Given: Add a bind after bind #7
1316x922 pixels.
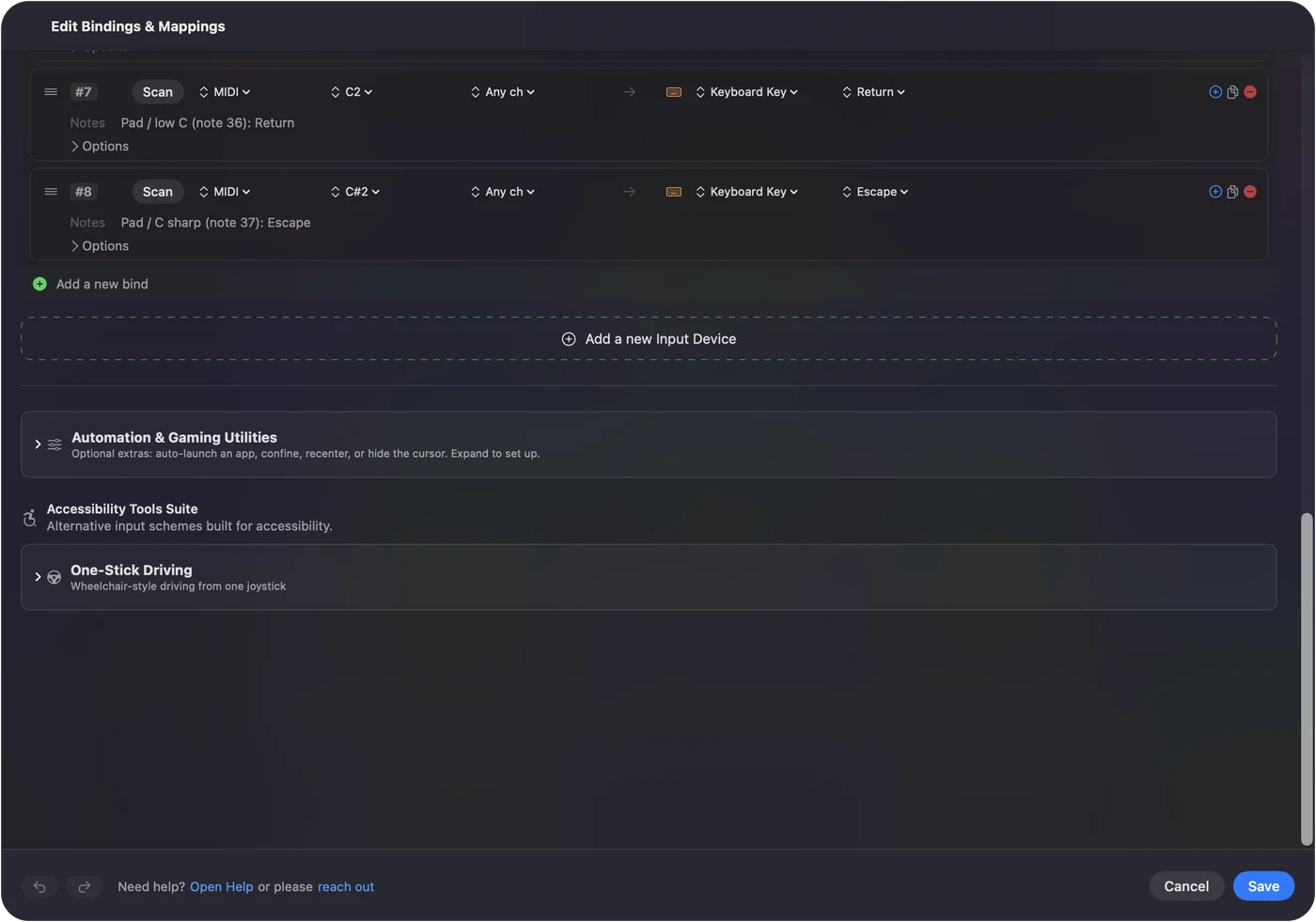Looking at the screenshot, I should coord(1215,92).
